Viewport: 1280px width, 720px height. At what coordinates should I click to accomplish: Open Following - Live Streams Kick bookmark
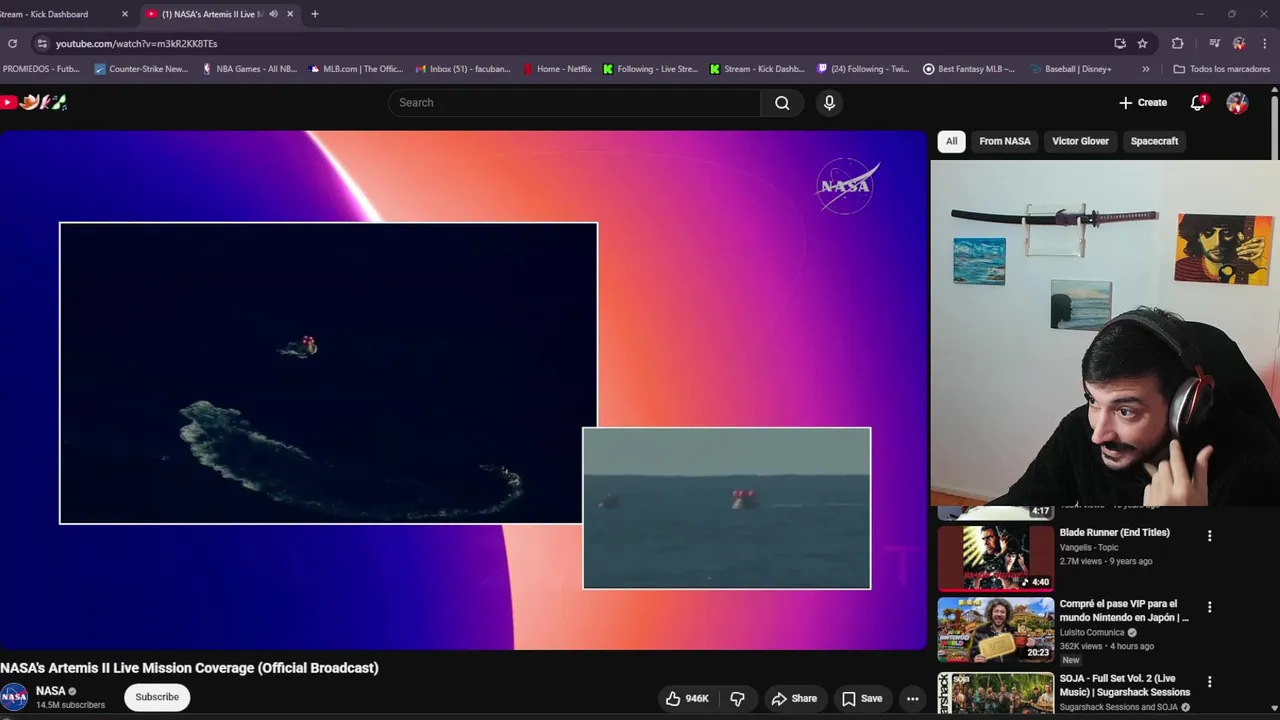pos(650,69)
